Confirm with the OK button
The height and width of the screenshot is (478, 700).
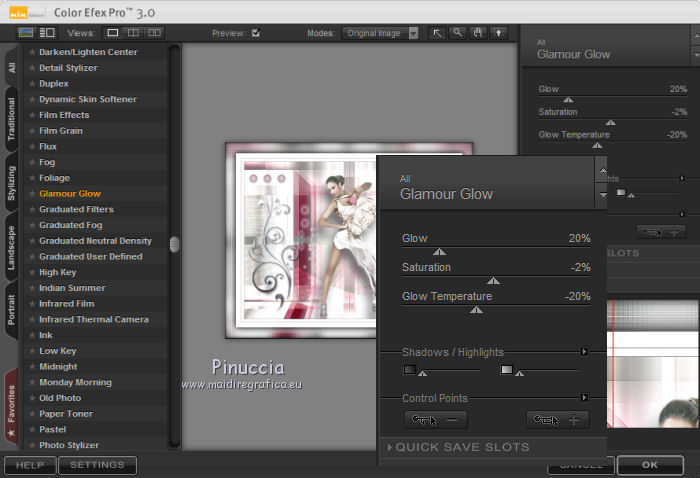pyautogui.click(x=650, y=465)
